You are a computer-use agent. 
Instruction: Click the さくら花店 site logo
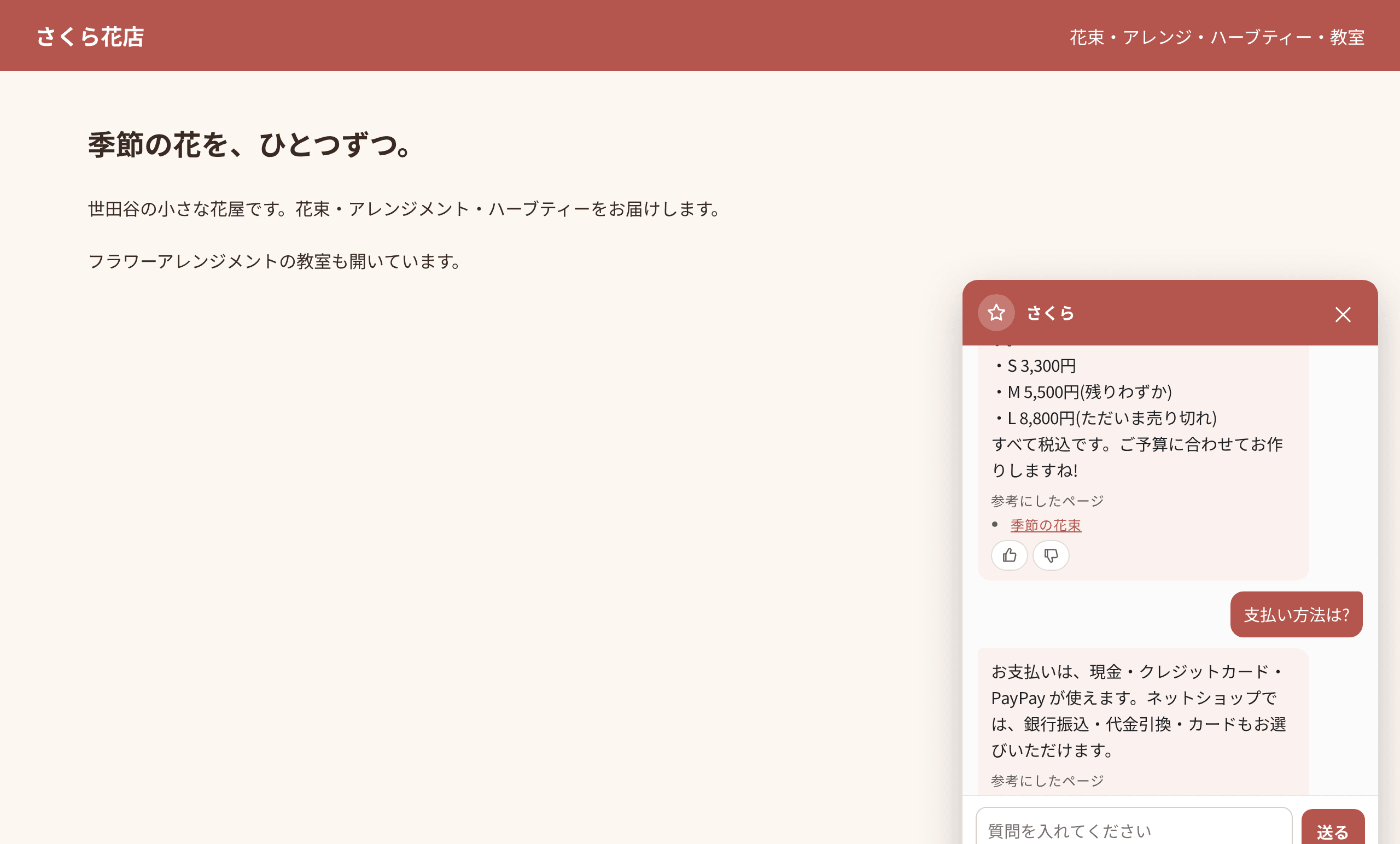90,37
